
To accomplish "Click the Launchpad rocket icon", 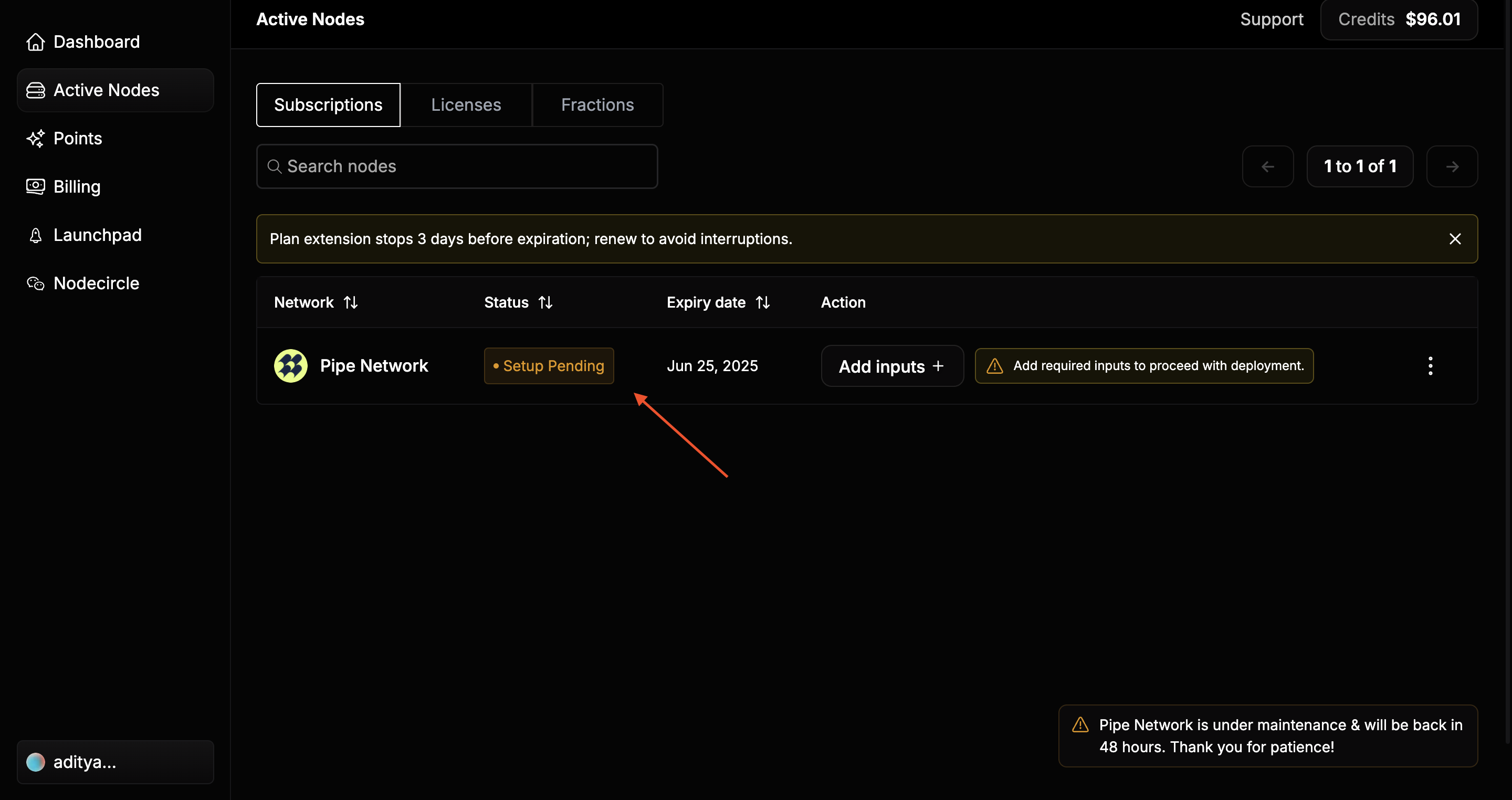I will coord(36,235).
